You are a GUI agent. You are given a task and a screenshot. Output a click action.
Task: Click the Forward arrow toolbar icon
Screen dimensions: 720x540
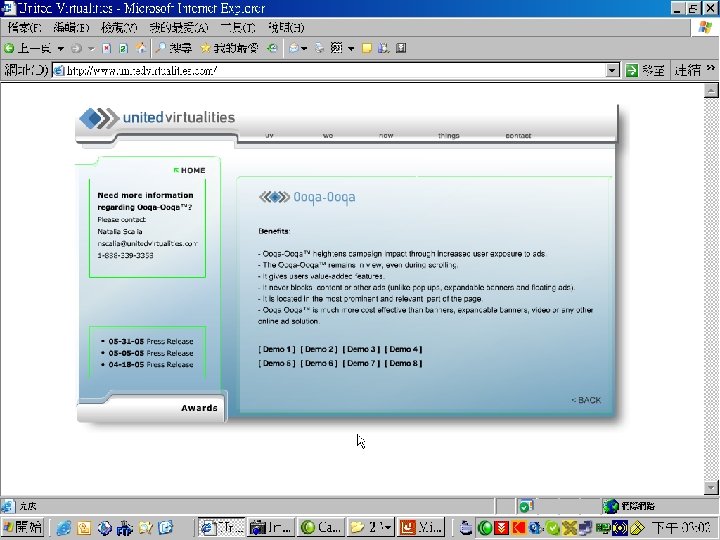(77, 48)
